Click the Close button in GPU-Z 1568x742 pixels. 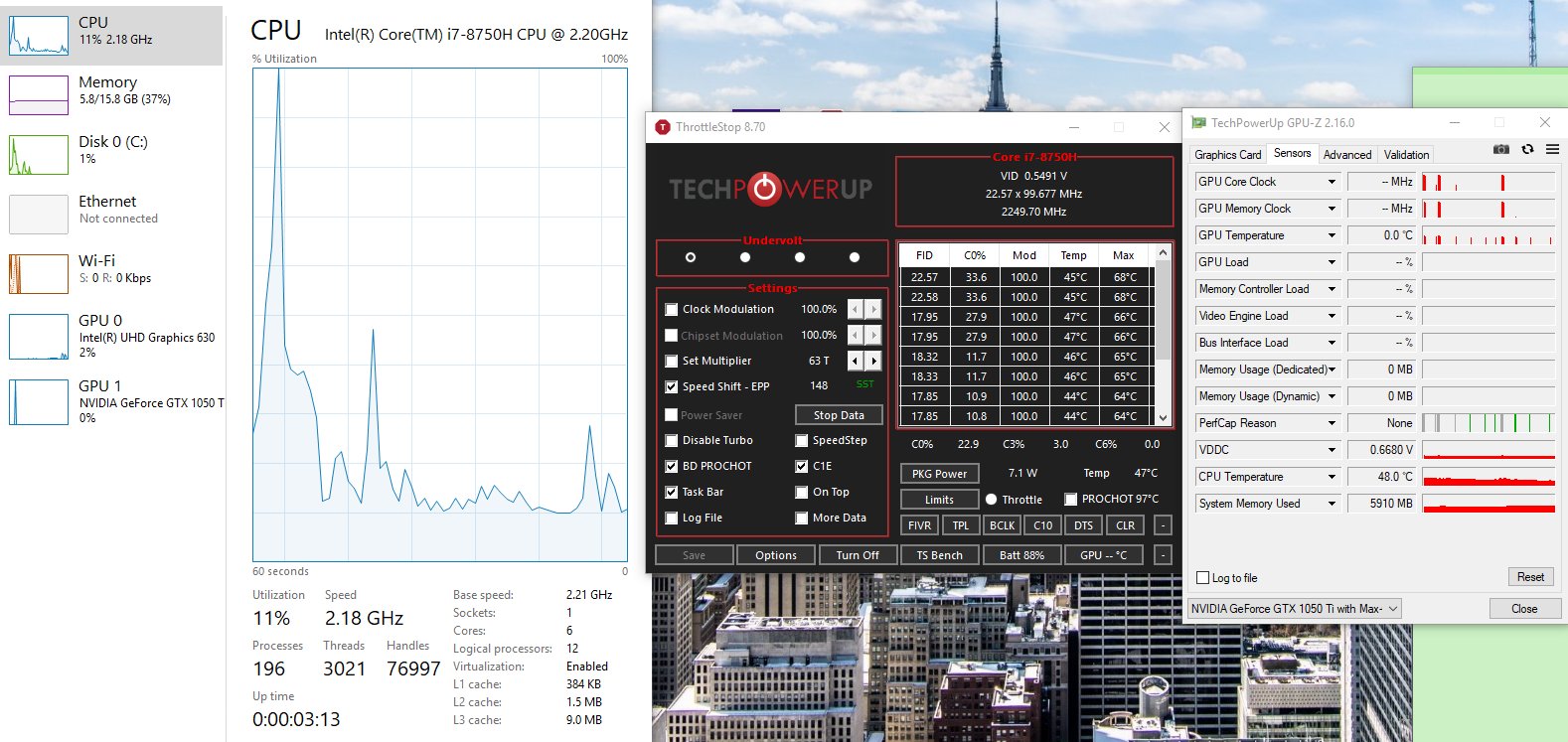pos(1524,609)
